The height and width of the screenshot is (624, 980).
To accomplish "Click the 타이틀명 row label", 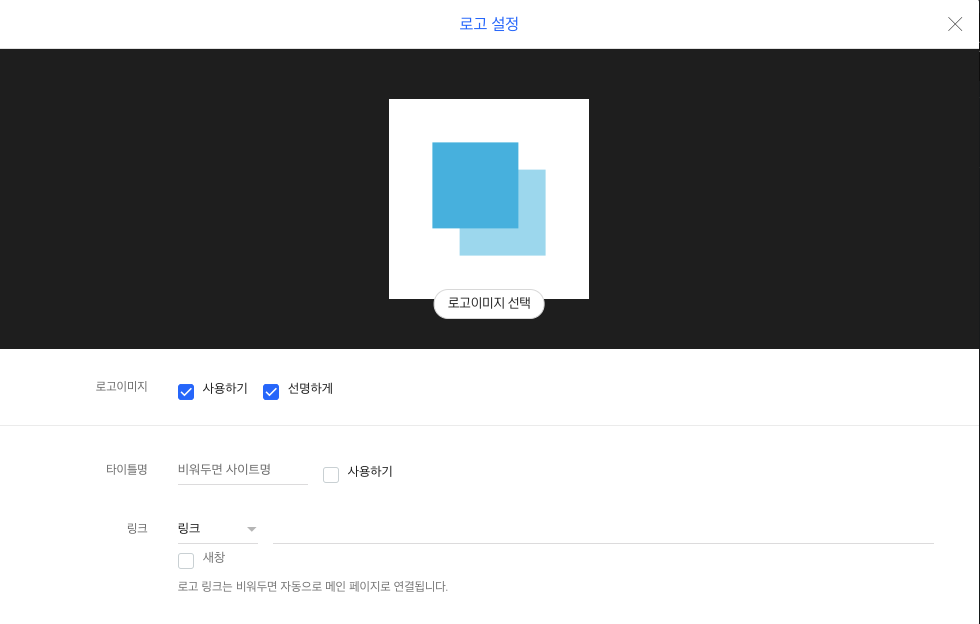I will (127, 470).
